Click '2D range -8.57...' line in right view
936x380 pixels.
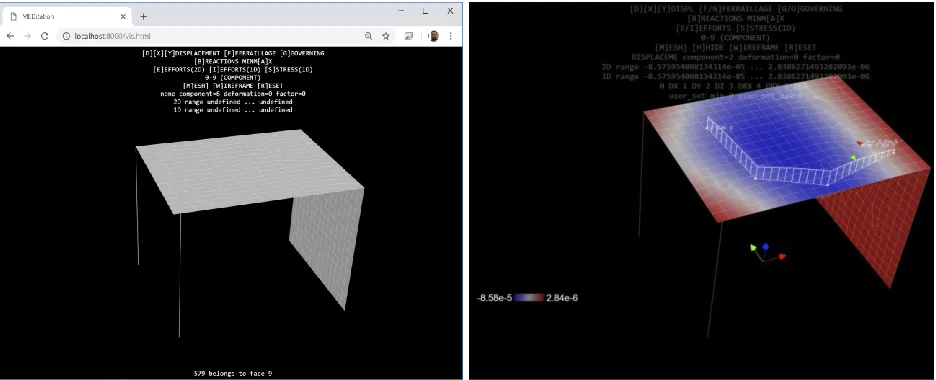[735, 67]
